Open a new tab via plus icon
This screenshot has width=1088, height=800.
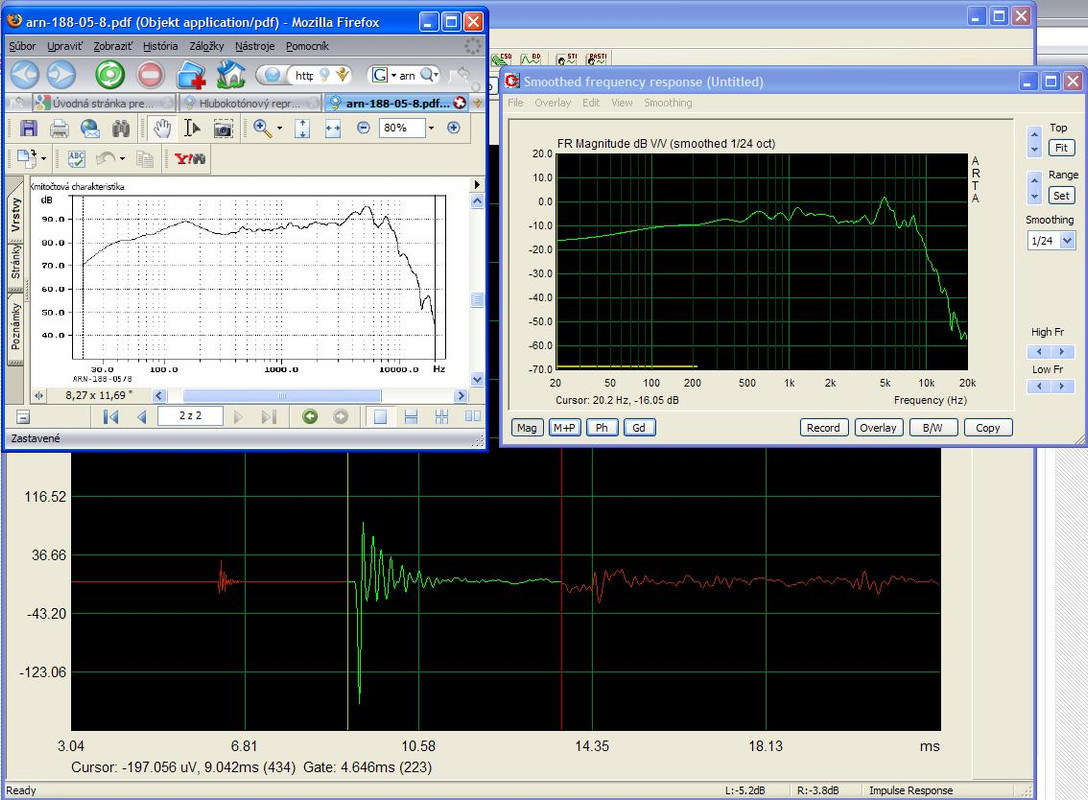(x=191, y=74)
